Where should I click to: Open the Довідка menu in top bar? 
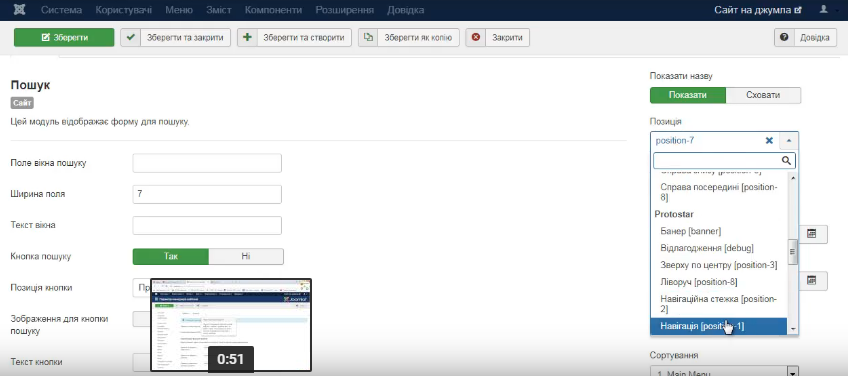[406, 10]
